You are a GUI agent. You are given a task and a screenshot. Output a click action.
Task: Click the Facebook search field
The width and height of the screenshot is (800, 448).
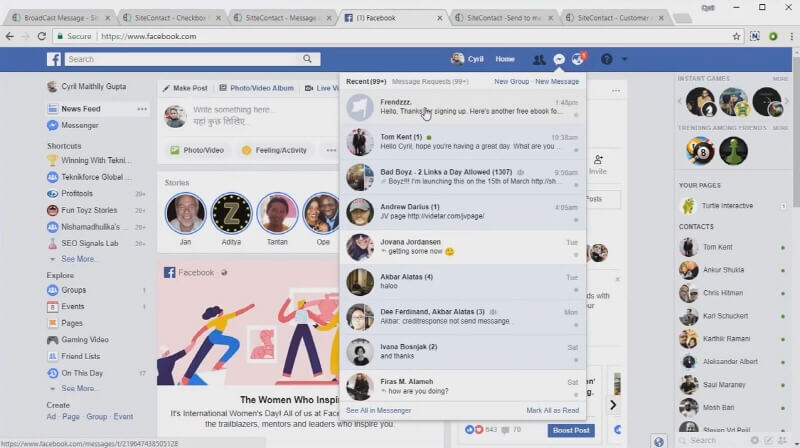(183, 59)
